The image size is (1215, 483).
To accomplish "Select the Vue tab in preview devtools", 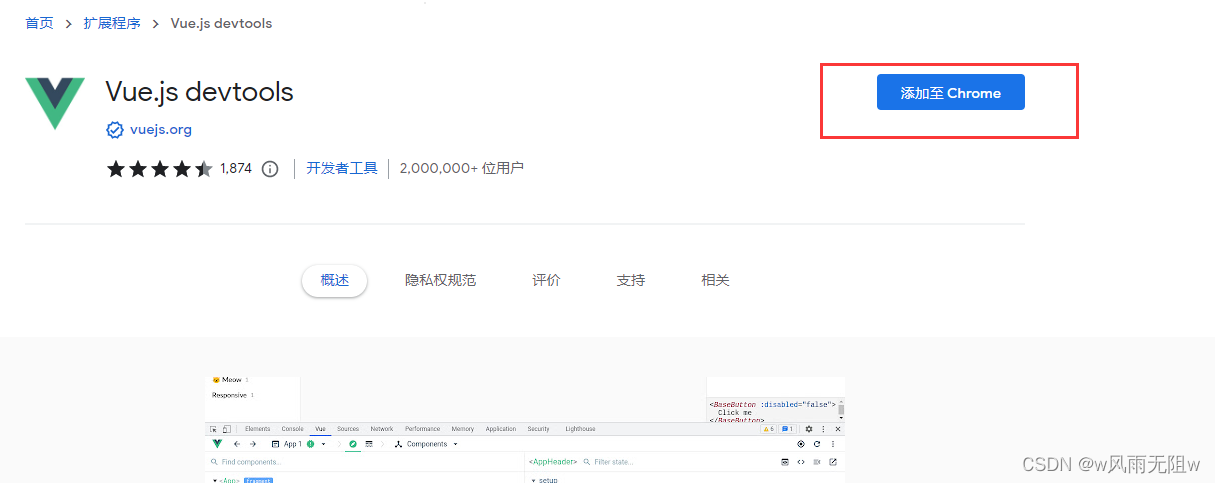I will click(320, 429).
